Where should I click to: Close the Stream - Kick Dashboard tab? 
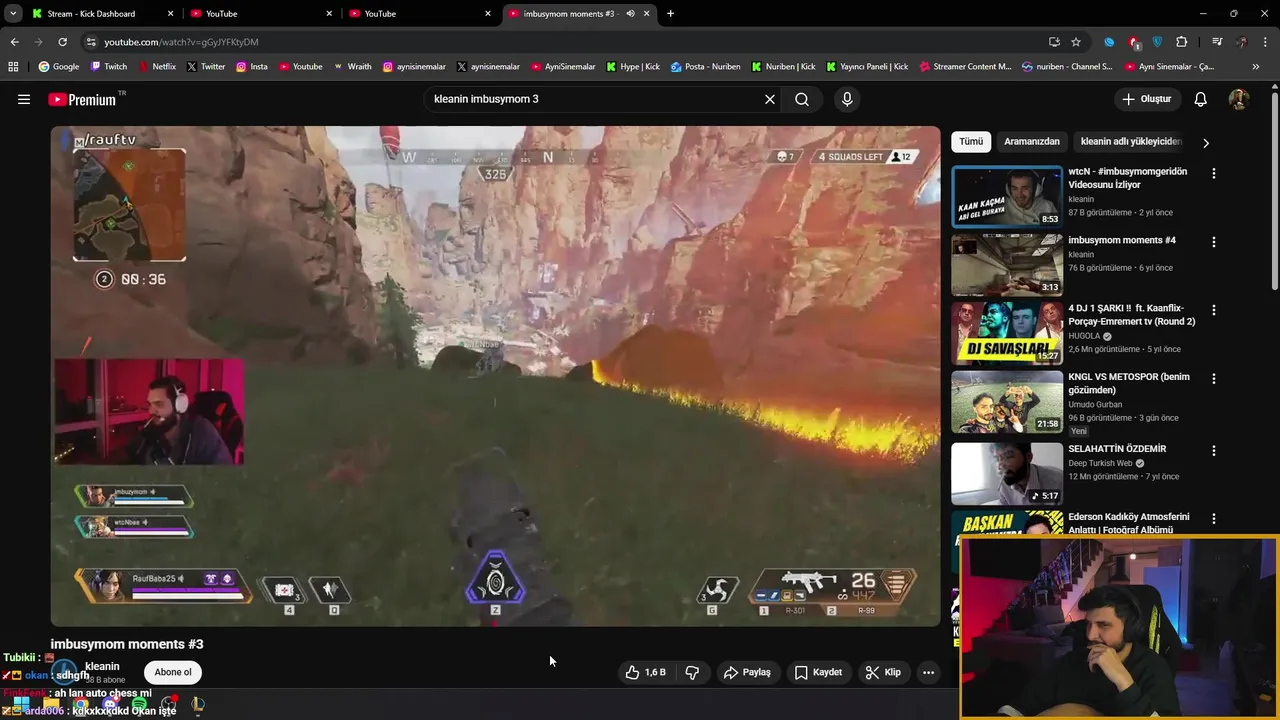pyautogui.click(x=170, y=13)
